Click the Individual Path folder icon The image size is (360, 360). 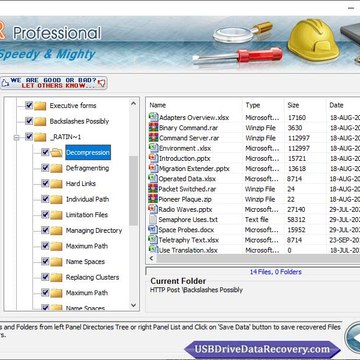pyautogui.click(x=56, y=199)
